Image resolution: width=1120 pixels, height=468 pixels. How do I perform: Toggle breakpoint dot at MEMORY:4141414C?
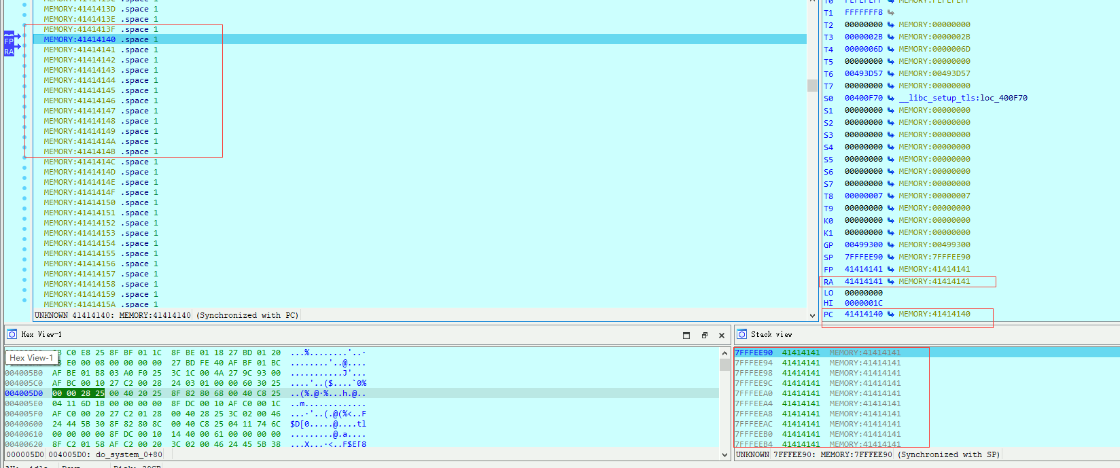[x=25, y=162]
